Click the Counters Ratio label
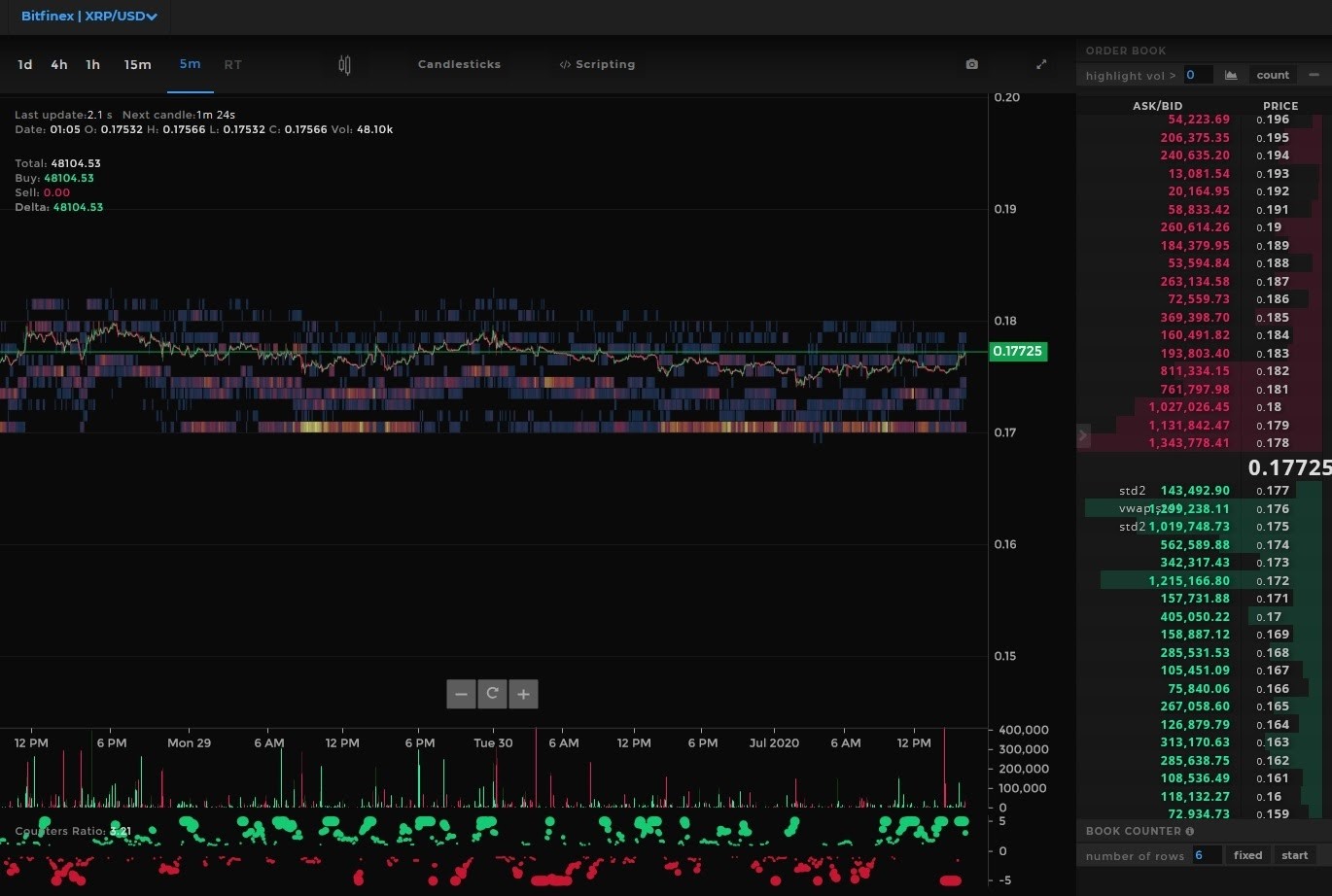Viewport: 1332px width, 896px height. (x=59, y=832)
